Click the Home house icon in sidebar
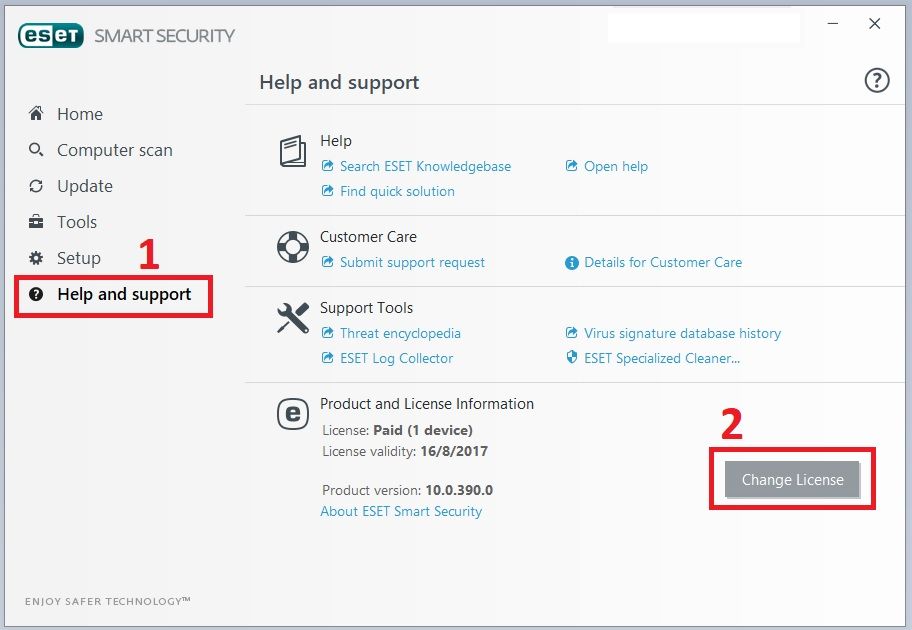 36,114
